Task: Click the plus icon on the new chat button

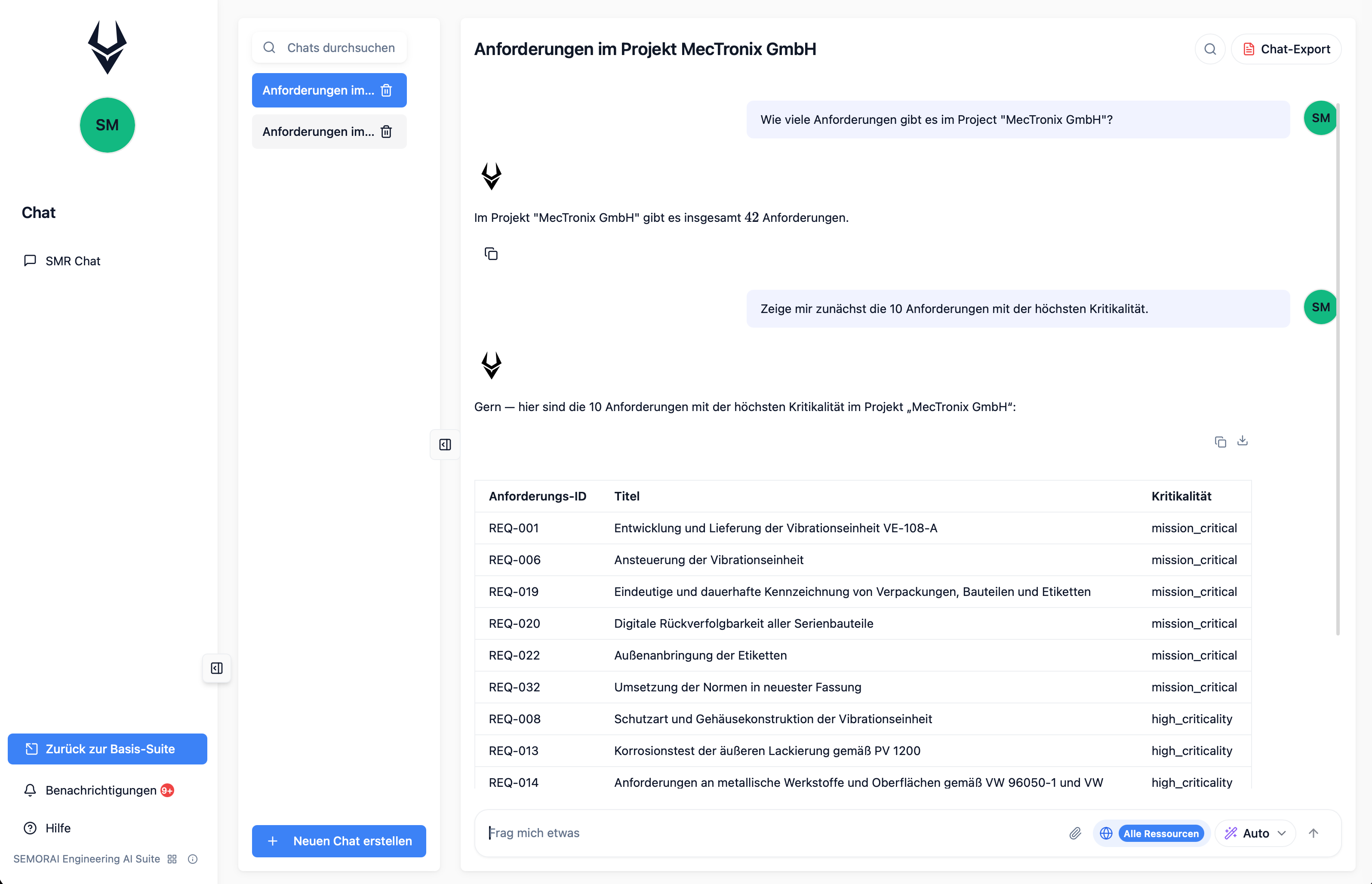Action: (x=273, y=841)
